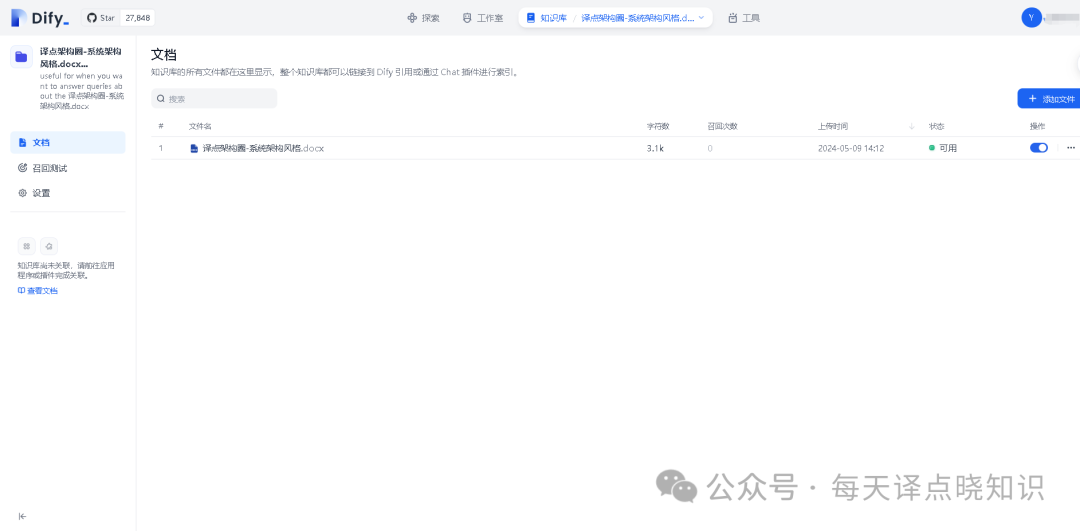Click the knowledge base title in sidebar
The height and width of the screenshot is (531, 1080).
pyautogui.click(x=81, y=57)
